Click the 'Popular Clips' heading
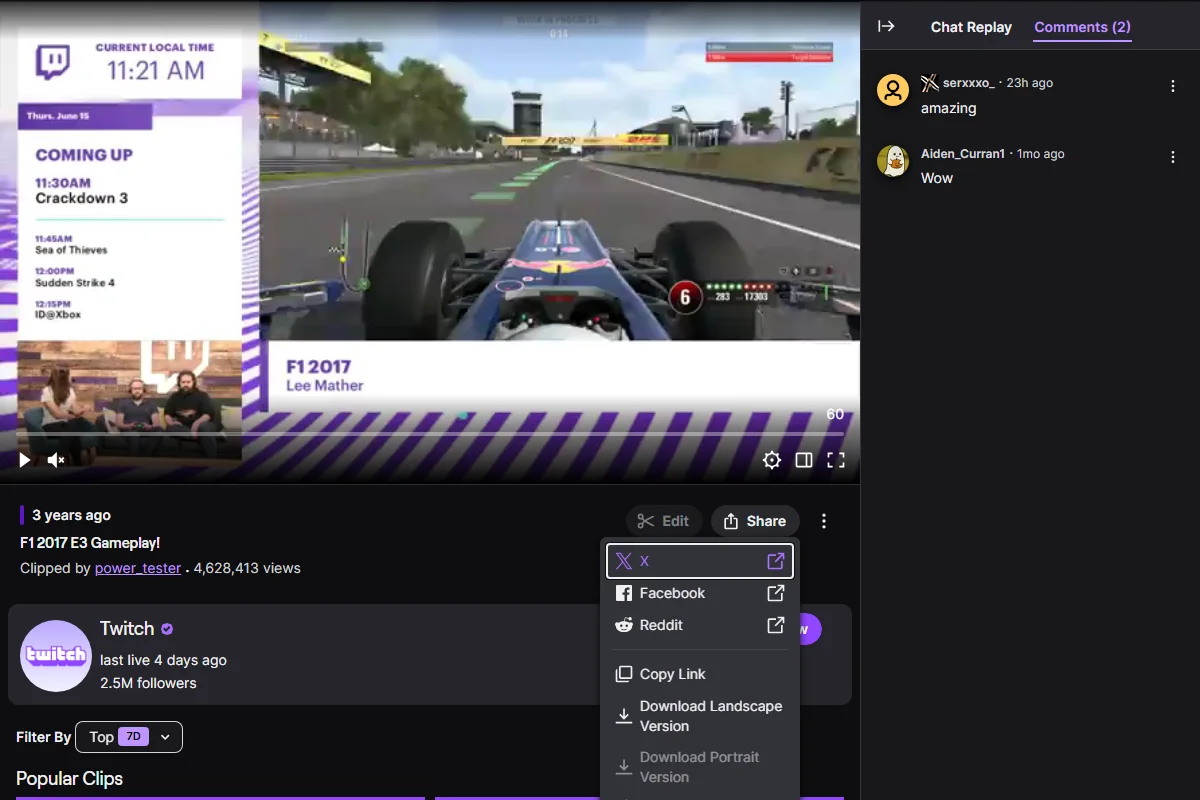 tap(69, 779)
